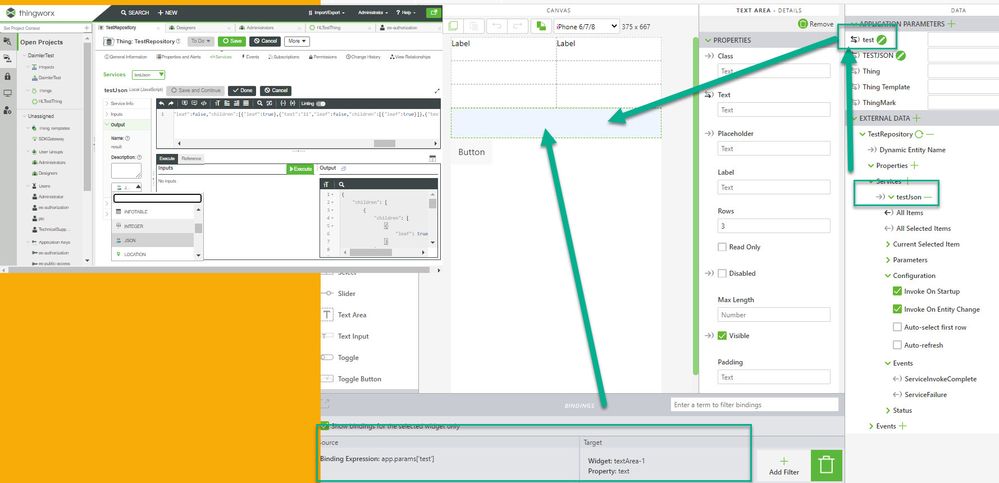Click the monitor icon in left sidebar

pos(7,93)
